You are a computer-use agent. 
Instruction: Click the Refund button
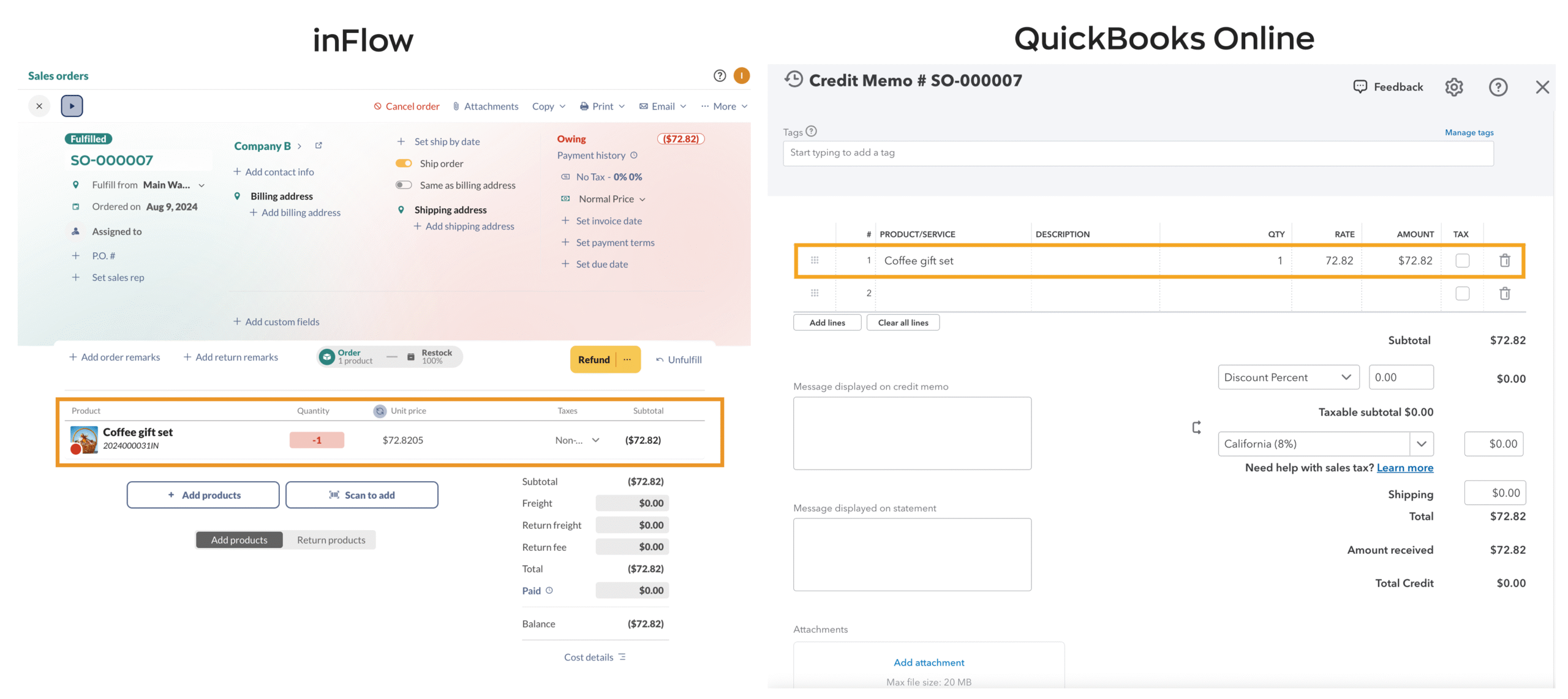[x=592, y=359]
